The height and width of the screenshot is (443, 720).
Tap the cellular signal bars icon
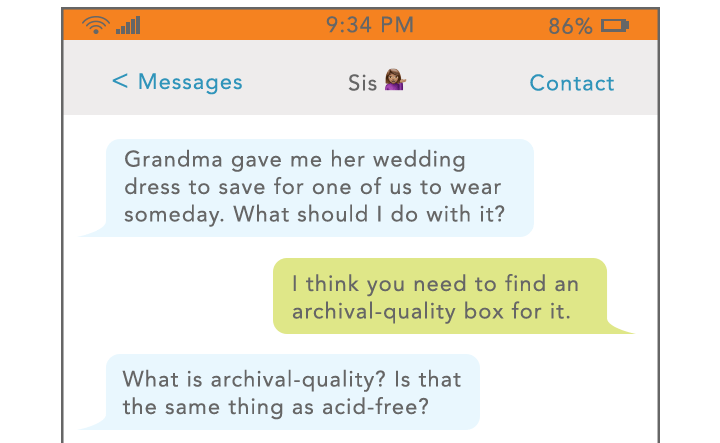point(128,25)
